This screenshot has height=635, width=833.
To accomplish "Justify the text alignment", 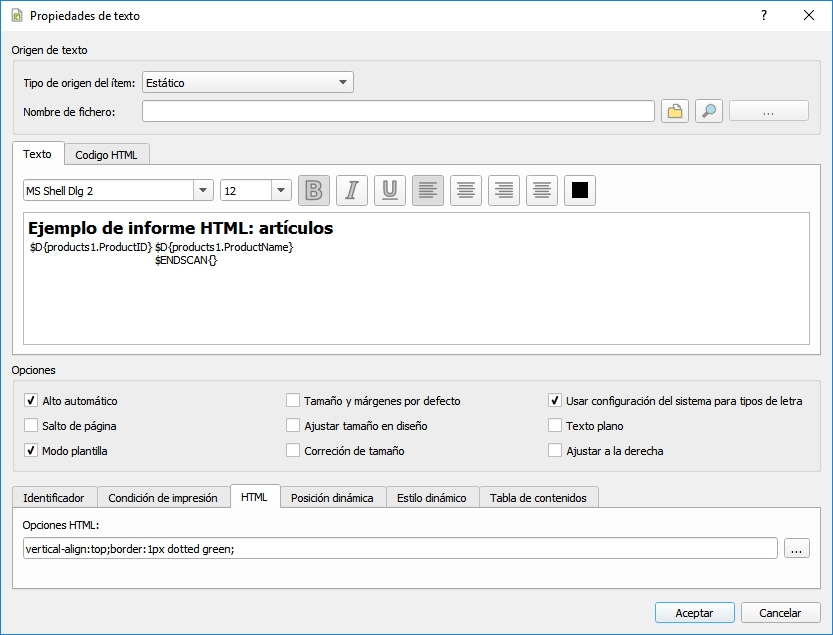I will [x=541, y=190].
